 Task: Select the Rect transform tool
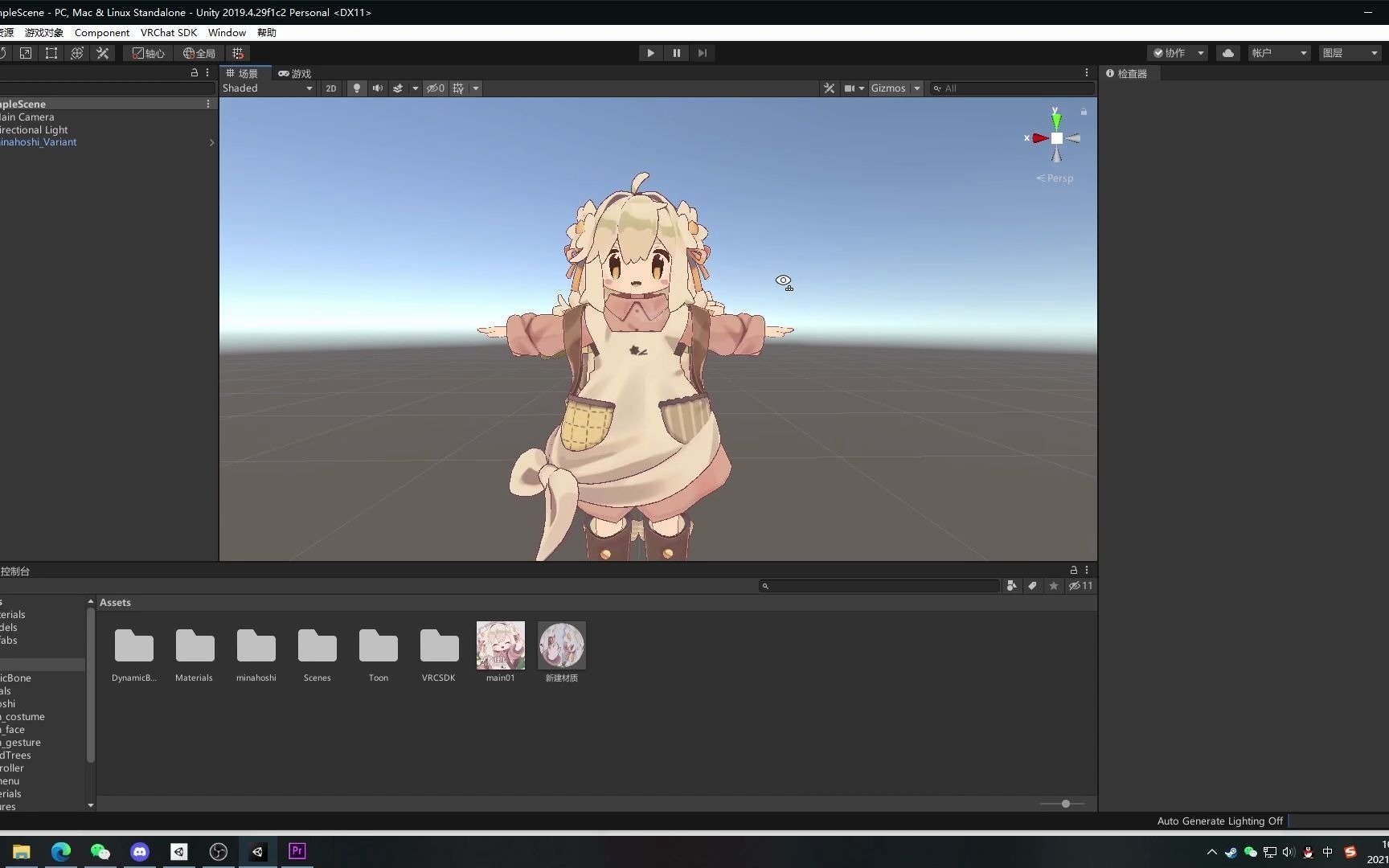51,53
